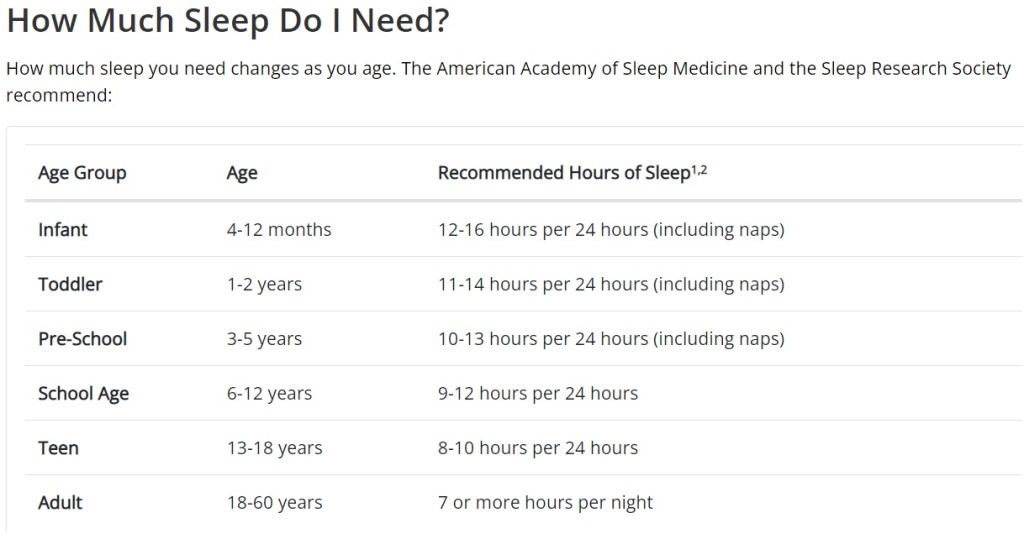Select the "Infant" row label
The image size is (1024, 544).
click(63, 230)
